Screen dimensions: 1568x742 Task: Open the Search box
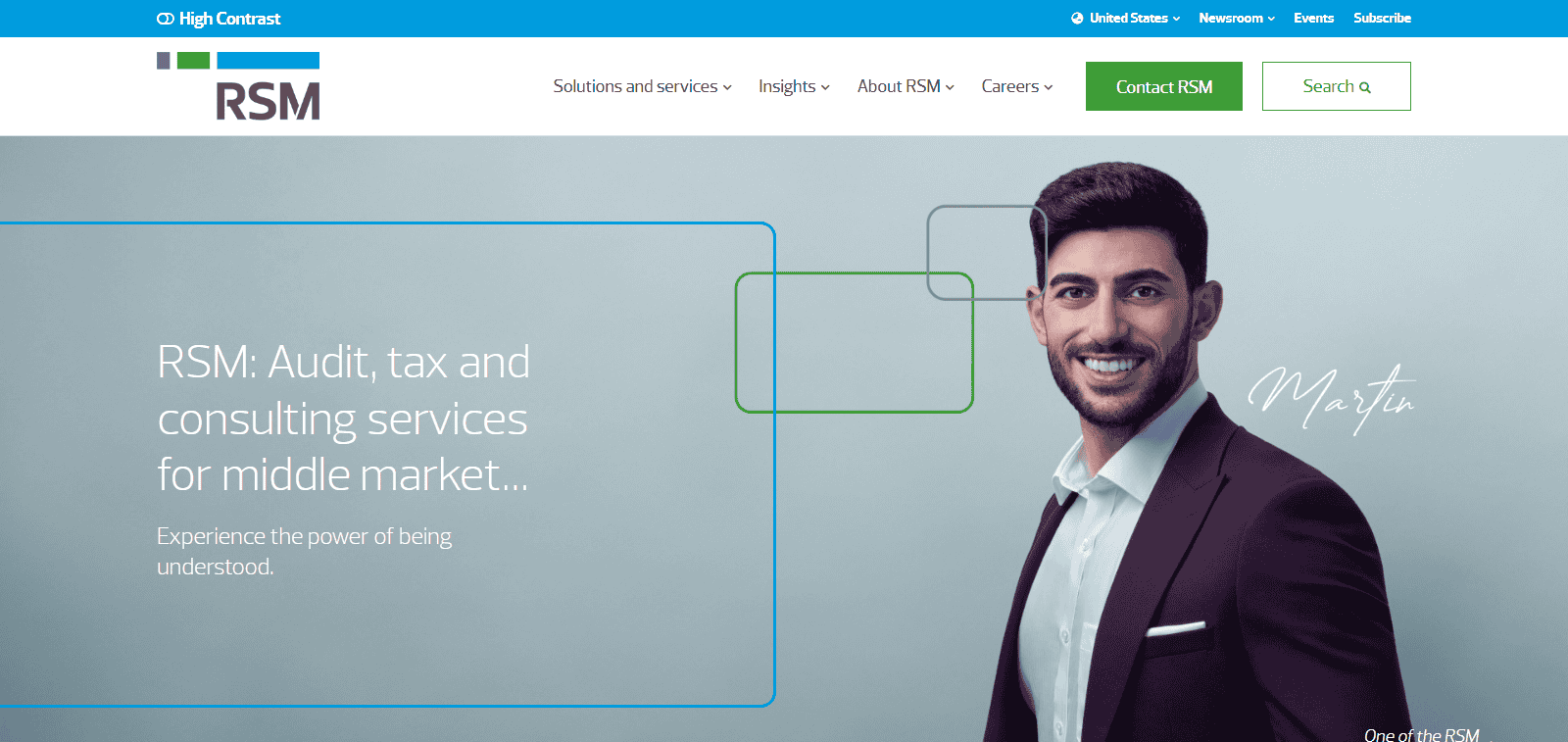pyautogui.click(x=1337, y=86)
